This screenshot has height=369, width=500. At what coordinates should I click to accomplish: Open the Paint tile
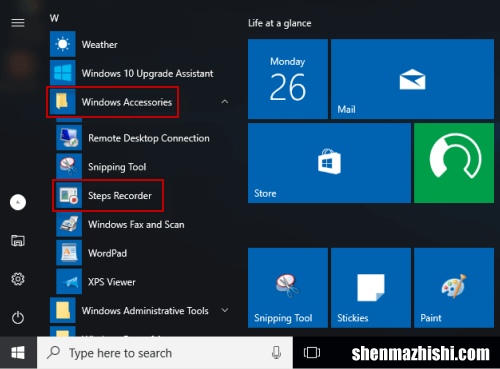454,288
